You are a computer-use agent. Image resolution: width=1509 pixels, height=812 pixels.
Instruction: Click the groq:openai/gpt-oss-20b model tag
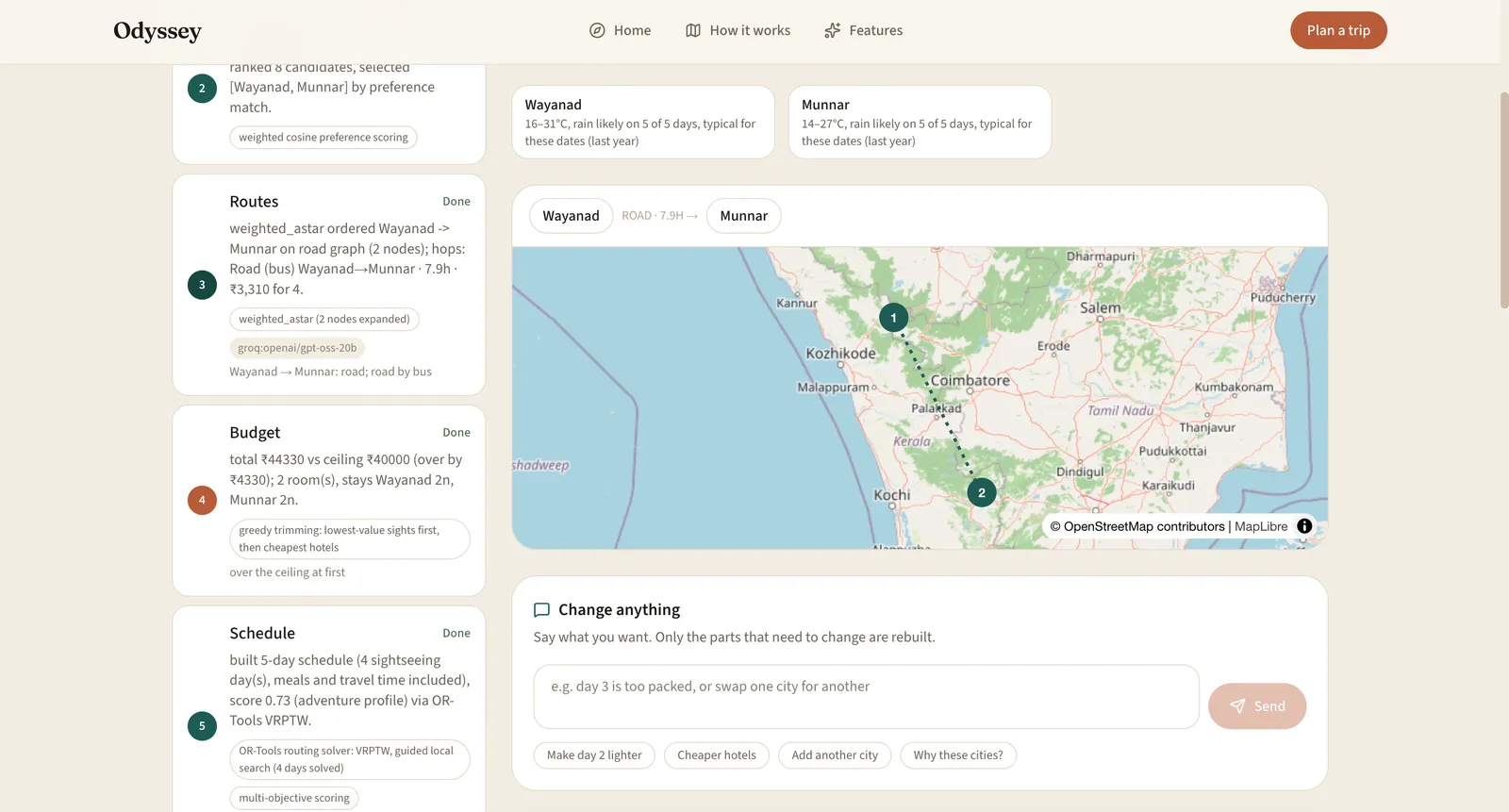(297, 348)
